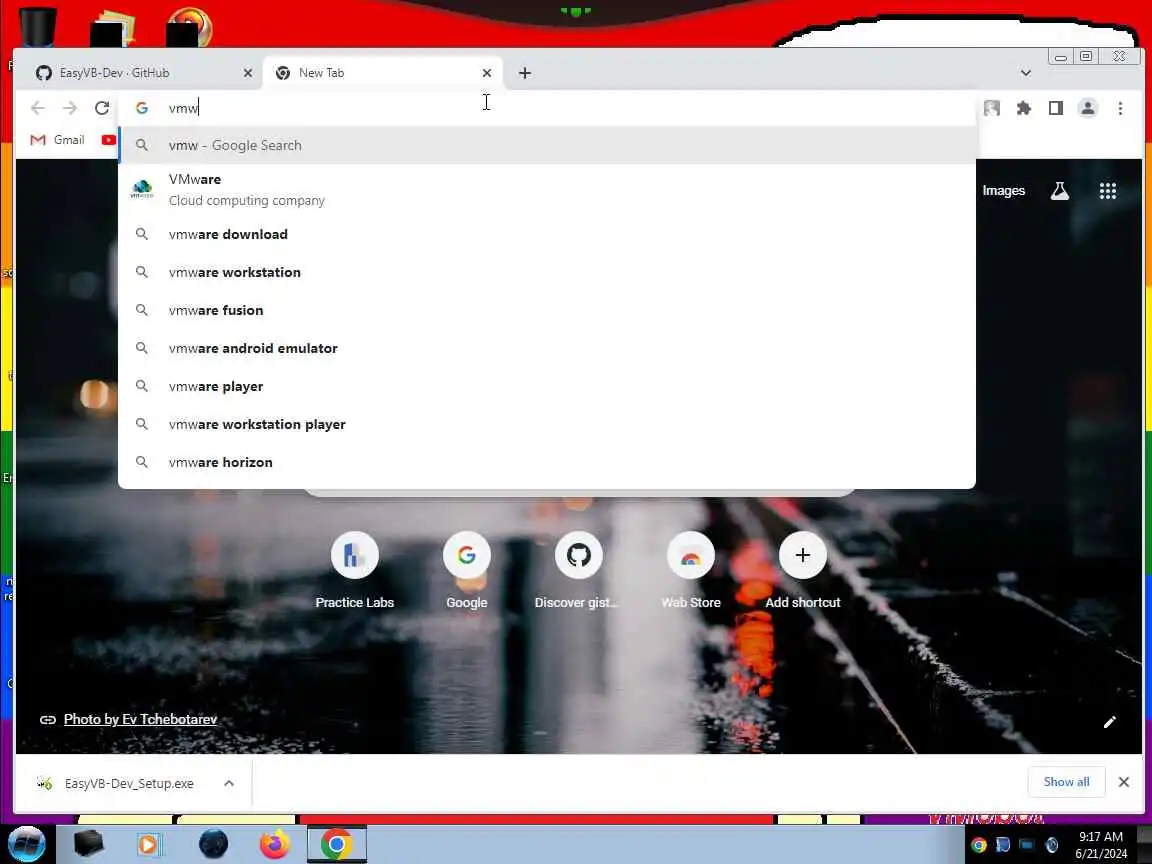Open the Windows Start menu

tap(26, 844)
